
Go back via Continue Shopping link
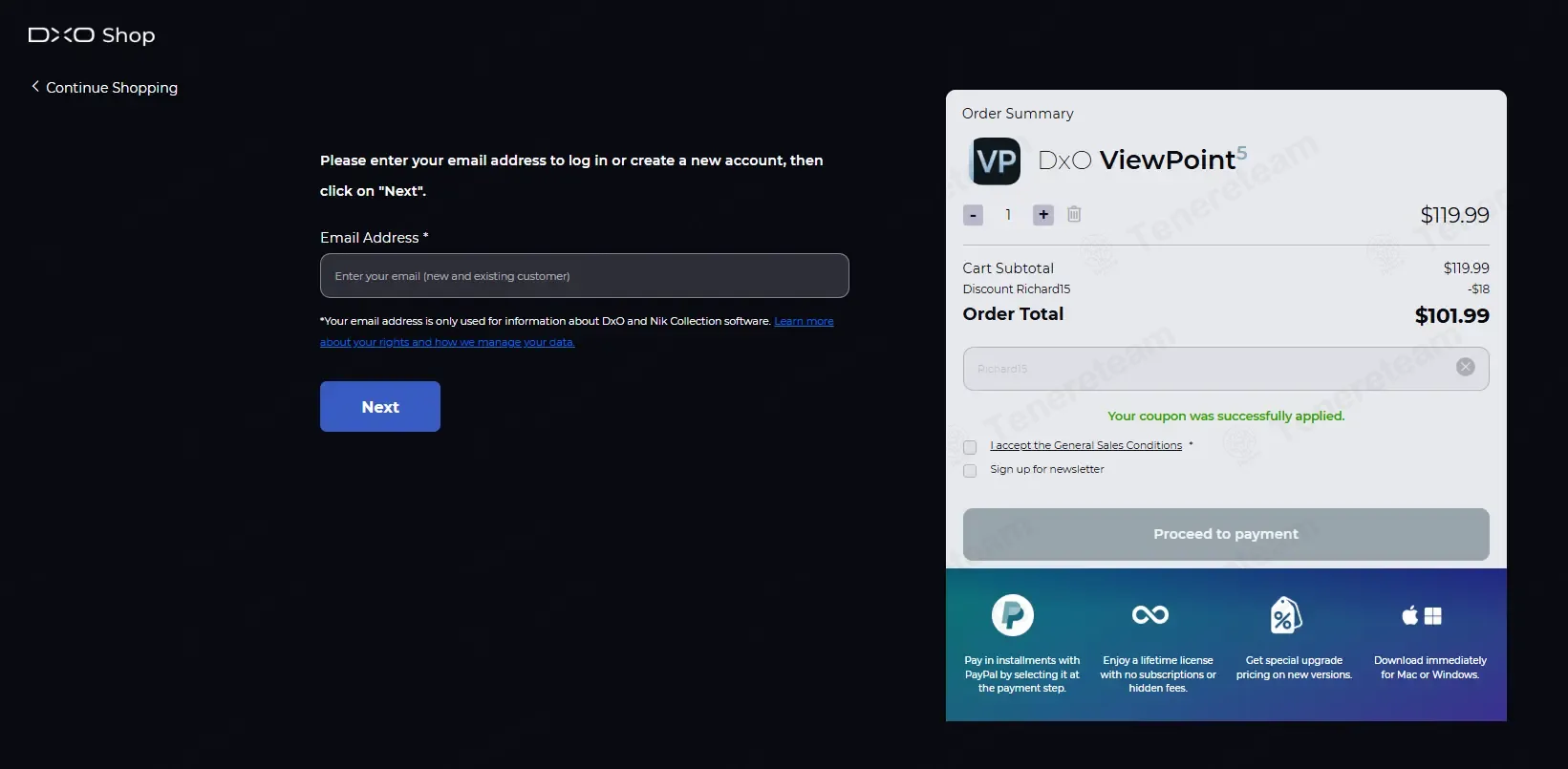105,87
